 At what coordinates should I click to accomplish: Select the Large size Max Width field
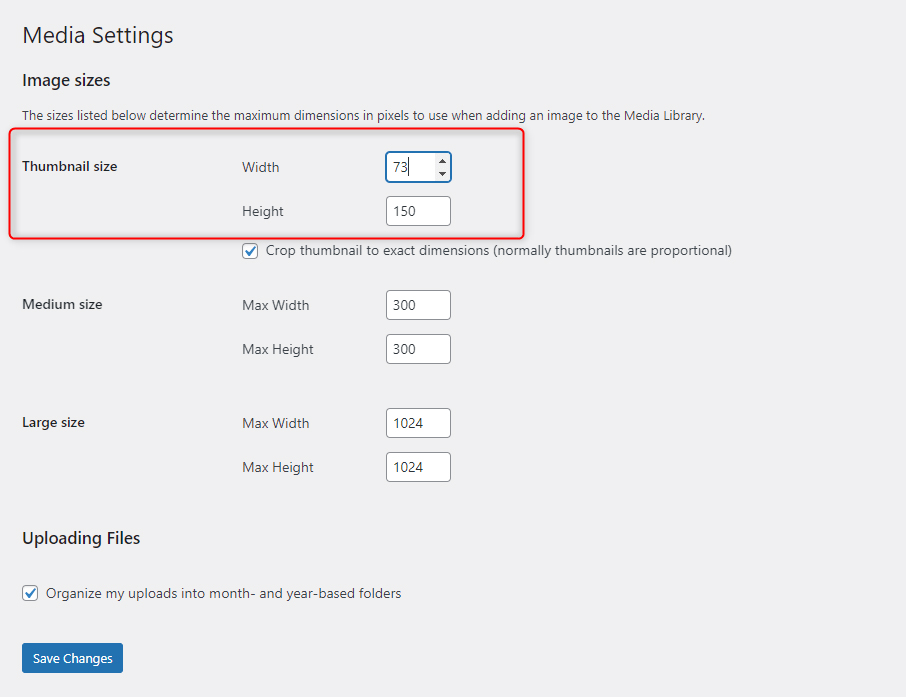point(417,423)
